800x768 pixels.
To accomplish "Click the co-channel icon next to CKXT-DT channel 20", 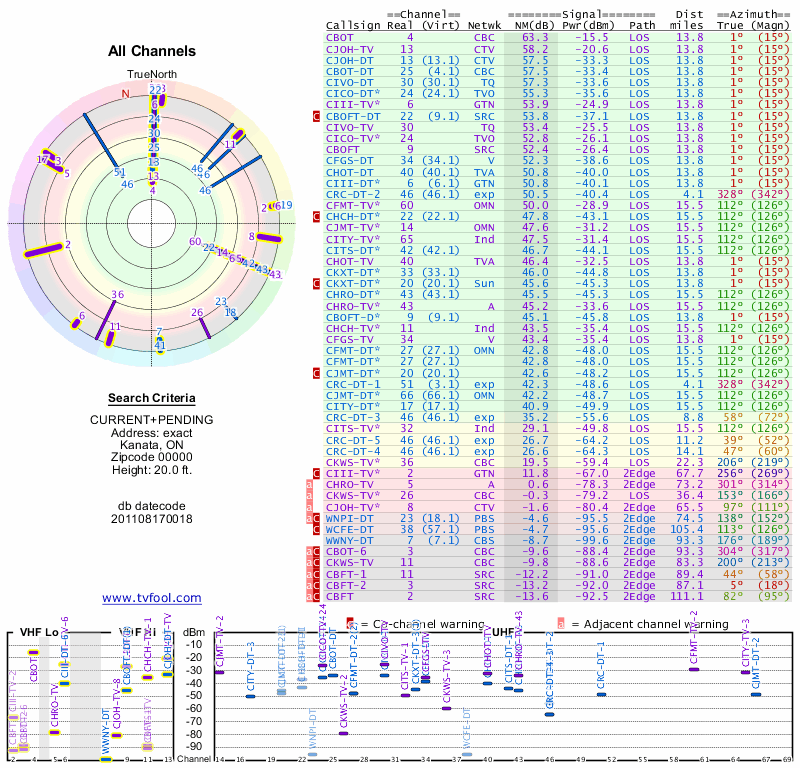I will click(317, 285).
